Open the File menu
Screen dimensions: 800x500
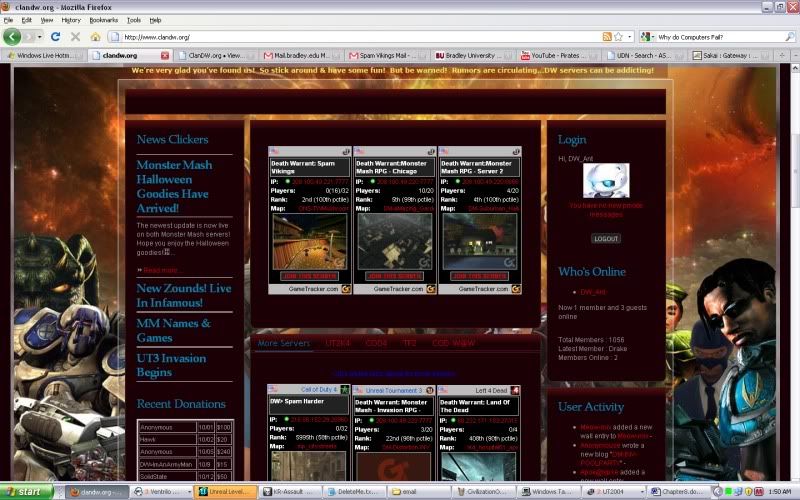coord(8,20)
